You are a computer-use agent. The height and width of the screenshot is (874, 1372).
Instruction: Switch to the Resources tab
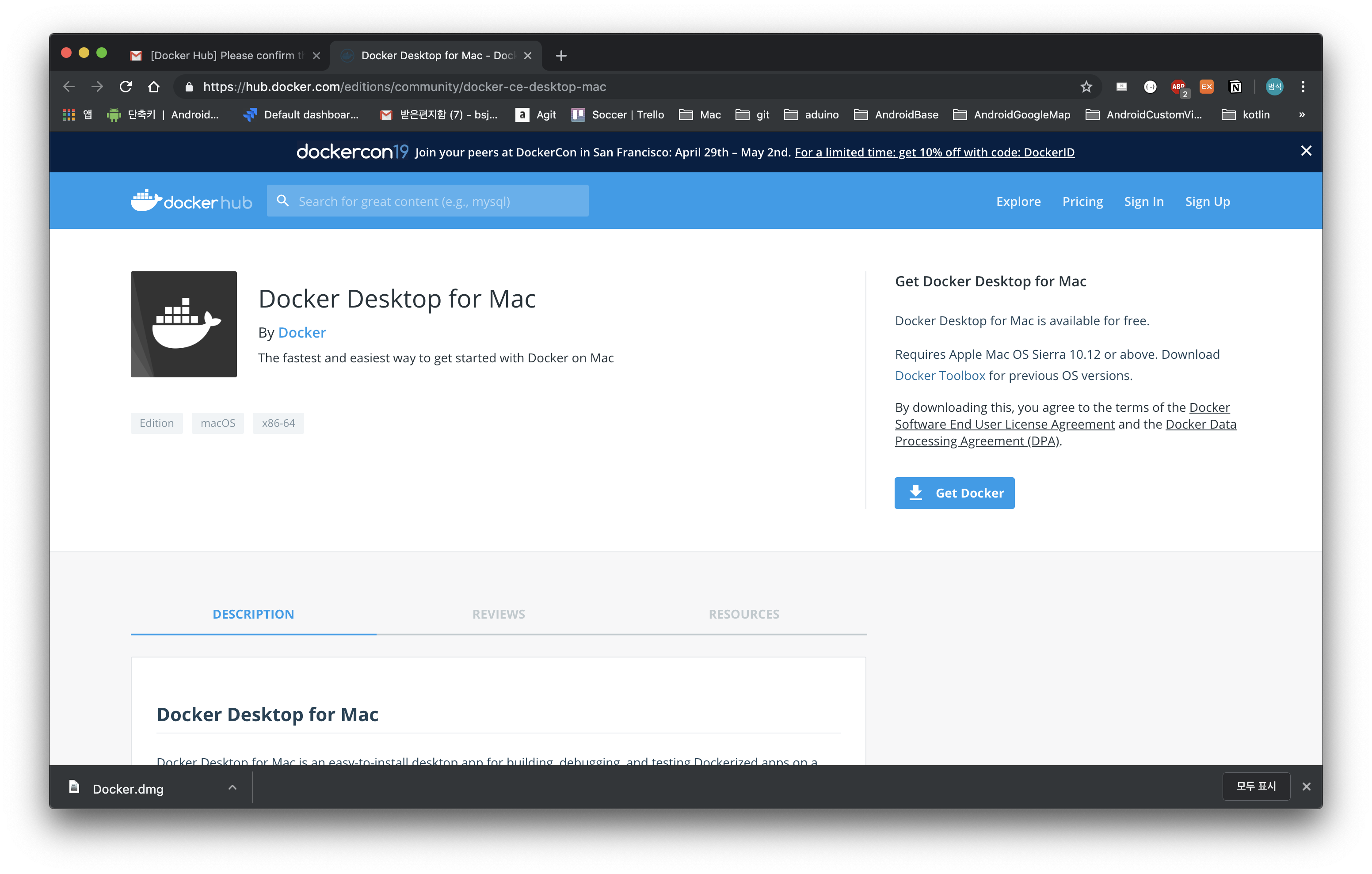pyautogui.click(x=743, y=614)
